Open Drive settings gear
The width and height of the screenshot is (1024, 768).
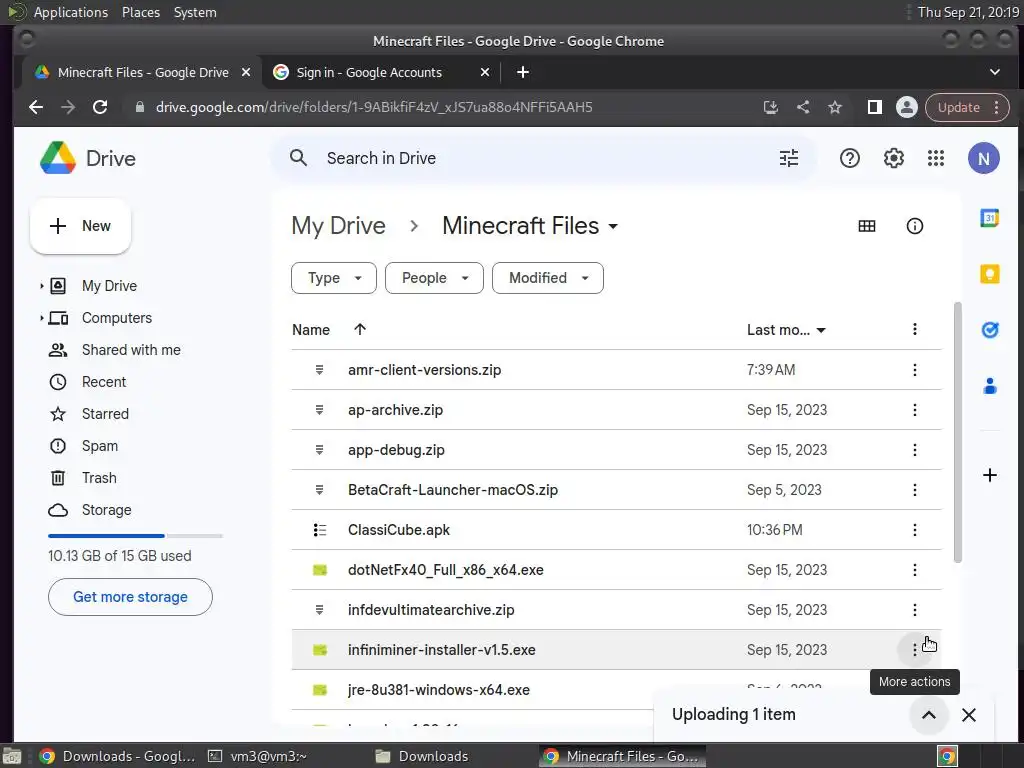[x=893, y=158]
